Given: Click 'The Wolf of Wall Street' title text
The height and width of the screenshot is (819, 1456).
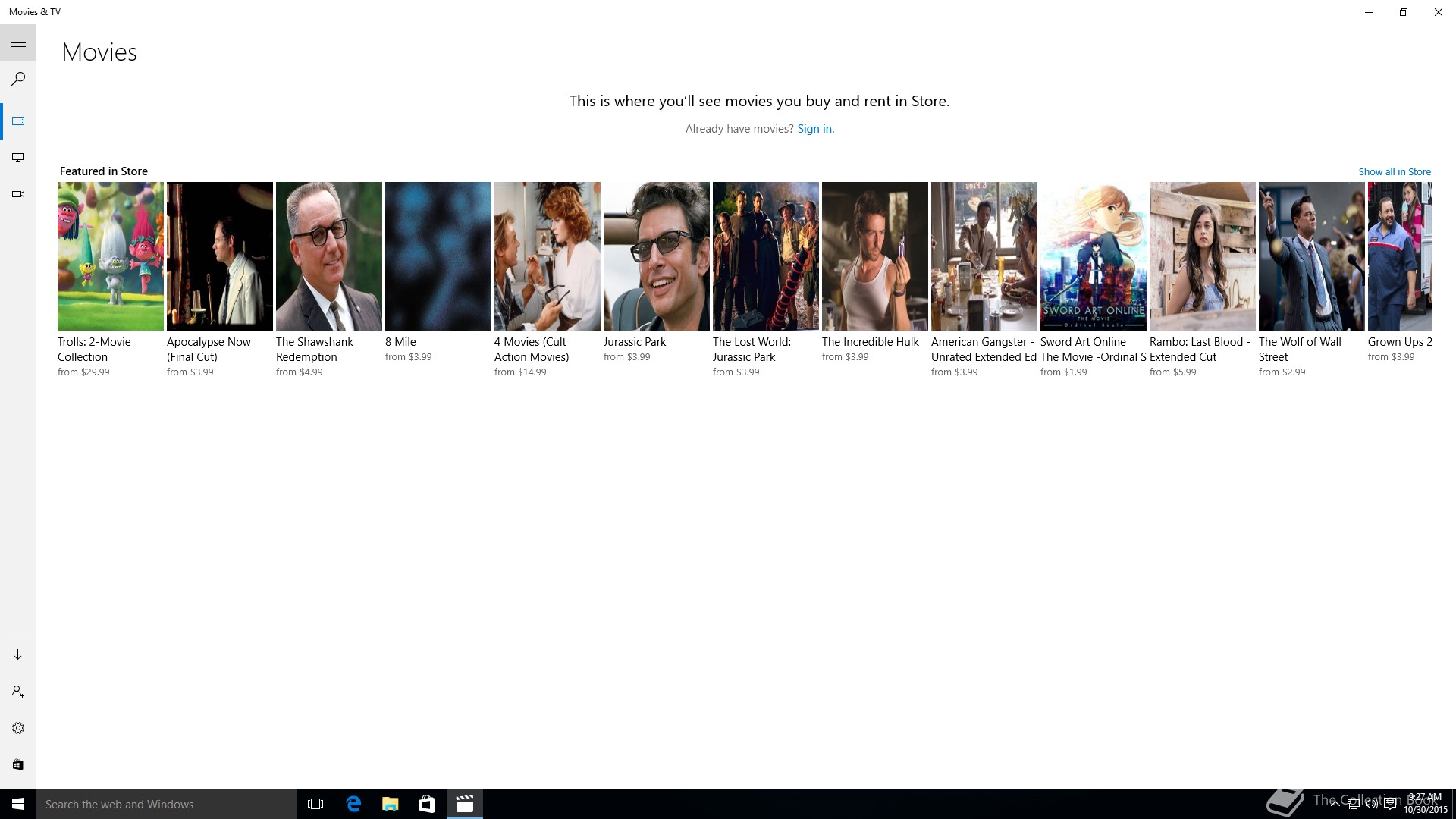Looking at the screenshot, I should 1300,350.
